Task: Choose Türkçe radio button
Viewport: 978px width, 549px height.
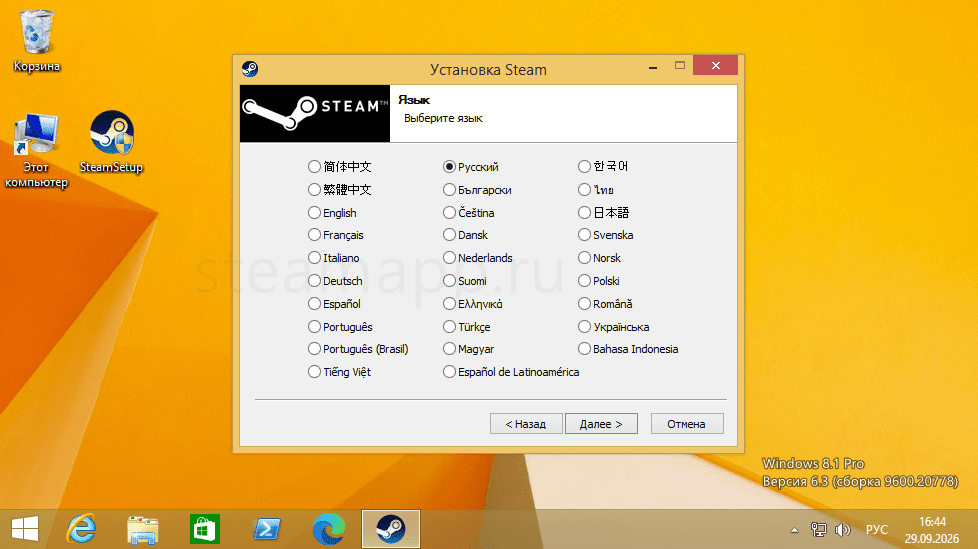Action: (467, 327)
